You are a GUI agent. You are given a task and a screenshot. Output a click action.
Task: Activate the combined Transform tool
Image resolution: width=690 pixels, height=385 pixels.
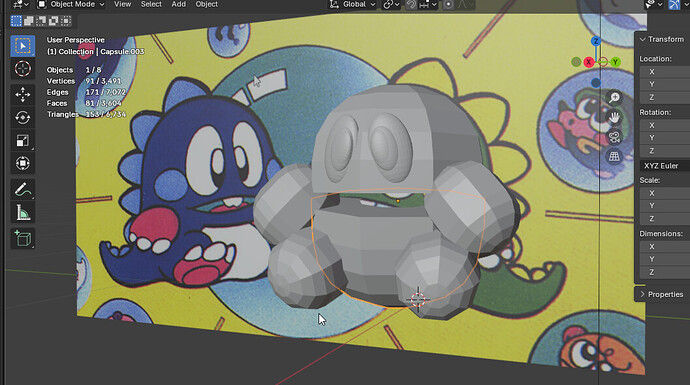click(x=22, y=163)
